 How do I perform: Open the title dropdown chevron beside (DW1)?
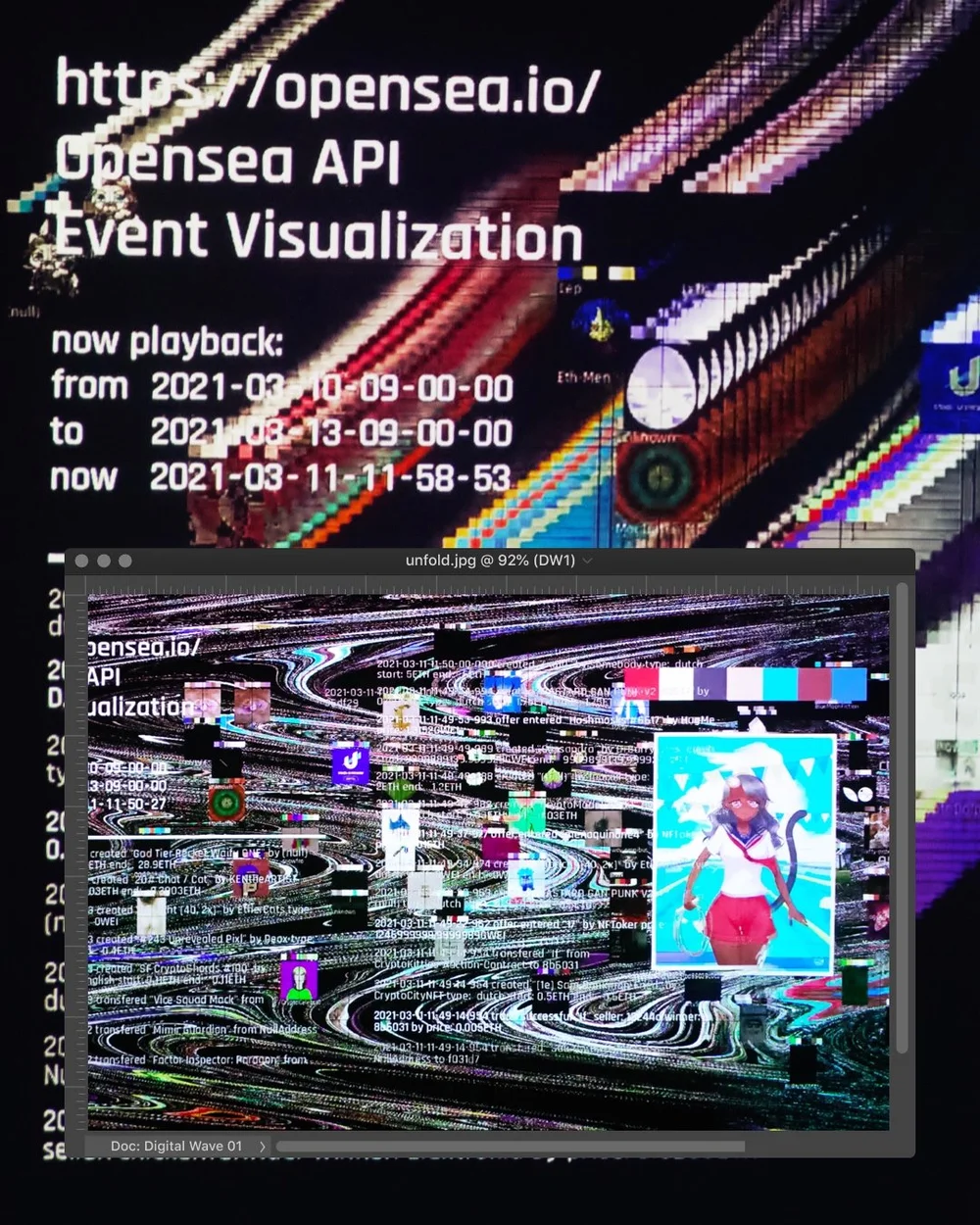click(x=587, y=561)
